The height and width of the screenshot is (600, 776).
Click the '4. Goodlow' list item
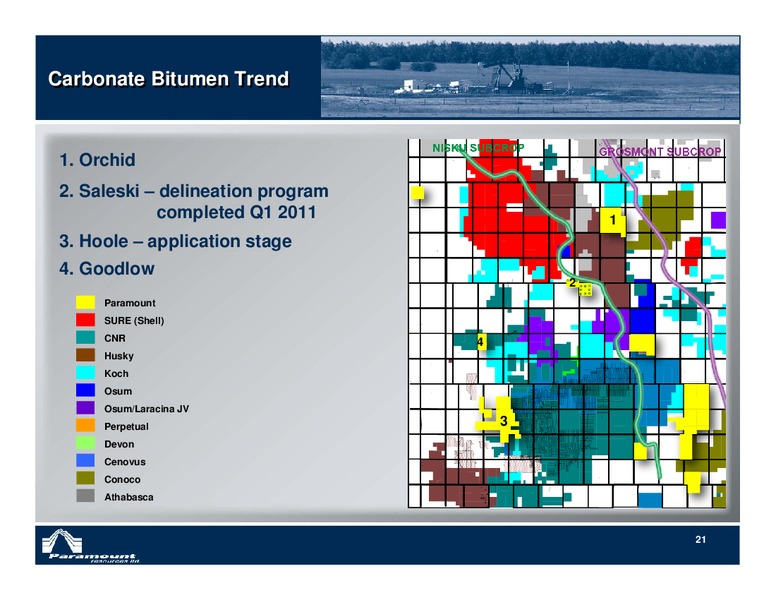(107, 269)
